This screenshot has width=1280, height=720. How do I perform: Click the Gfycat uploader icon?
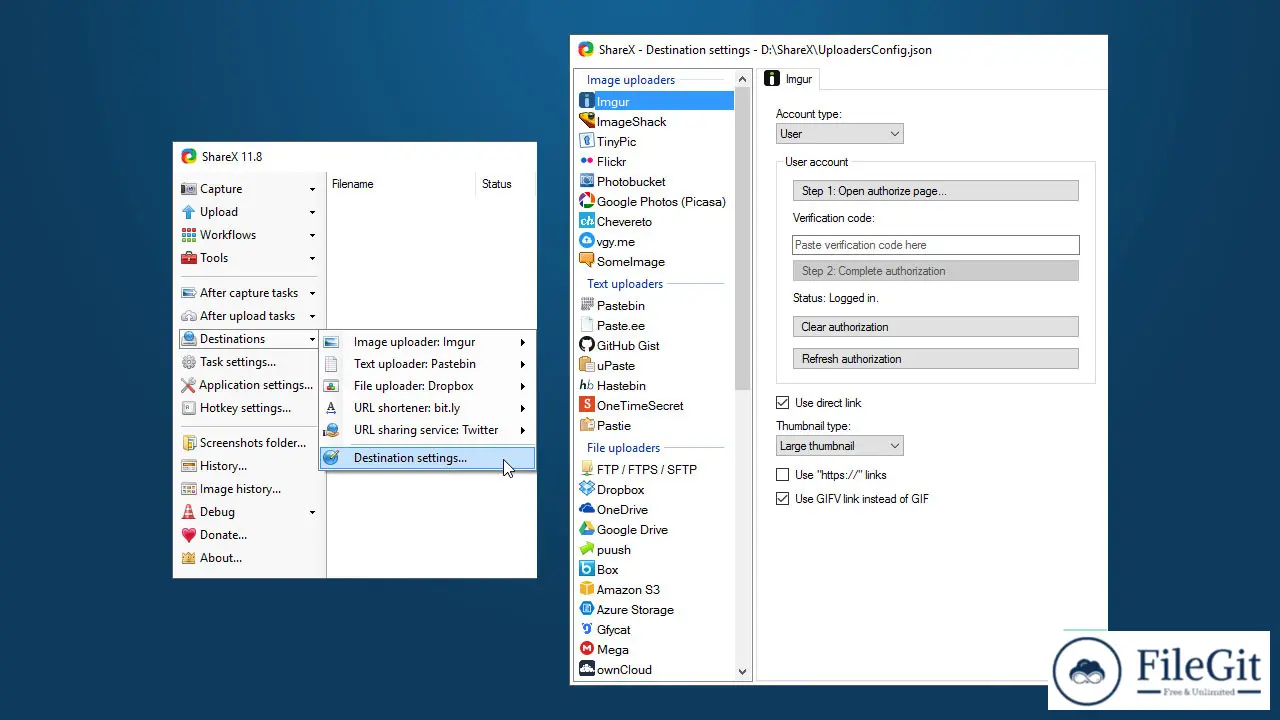point(587,629)
